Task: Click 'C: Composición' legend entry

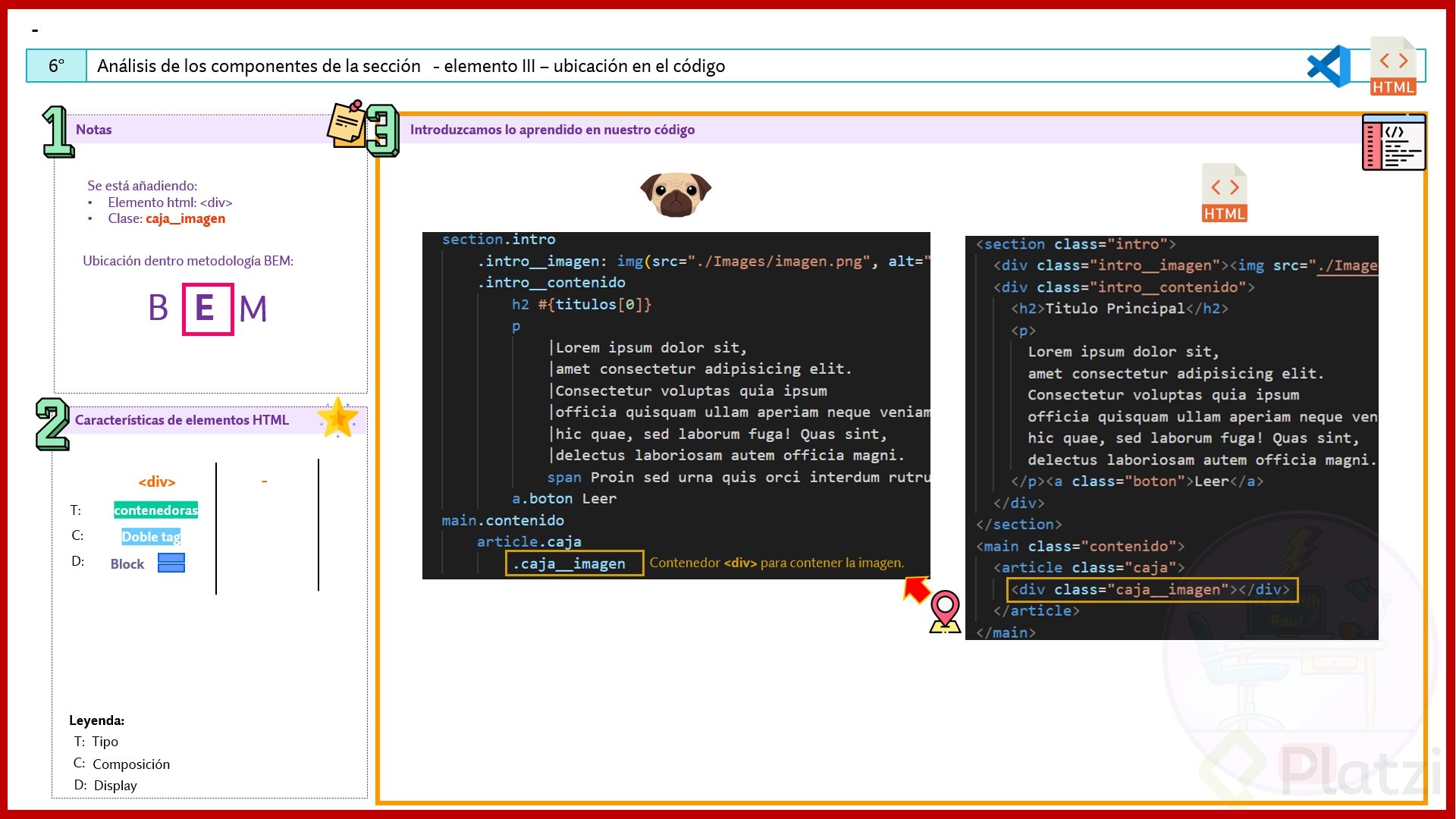Action: 121,764
